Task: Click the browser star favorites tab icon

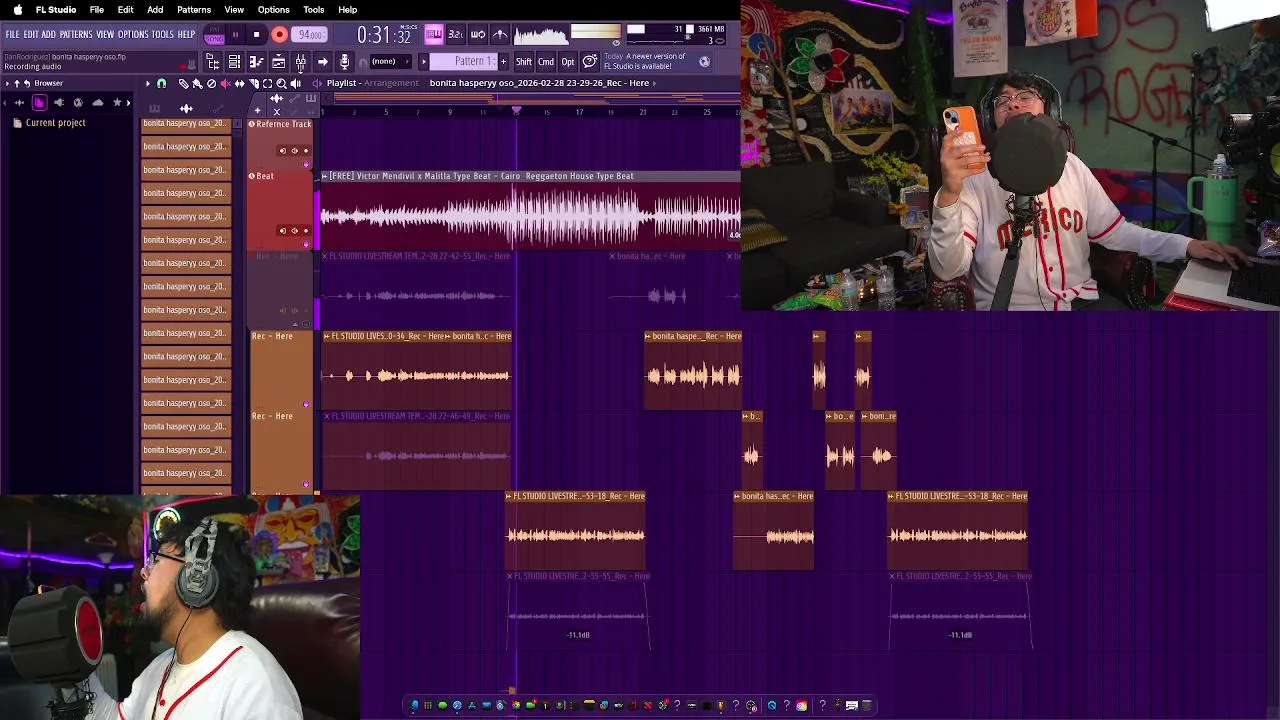Action: (x=117, y=102)
